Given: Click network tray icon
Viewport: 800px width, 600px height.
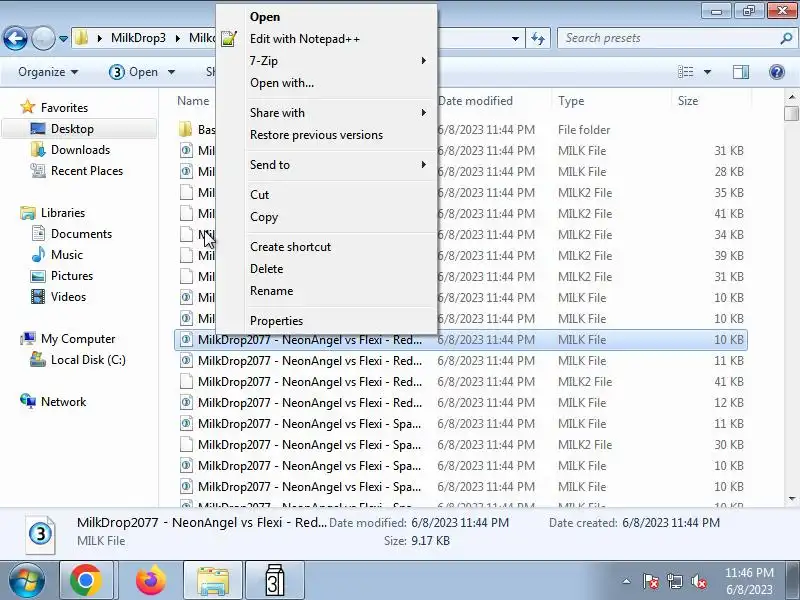Looking at the screenshot, I should 674,581.
